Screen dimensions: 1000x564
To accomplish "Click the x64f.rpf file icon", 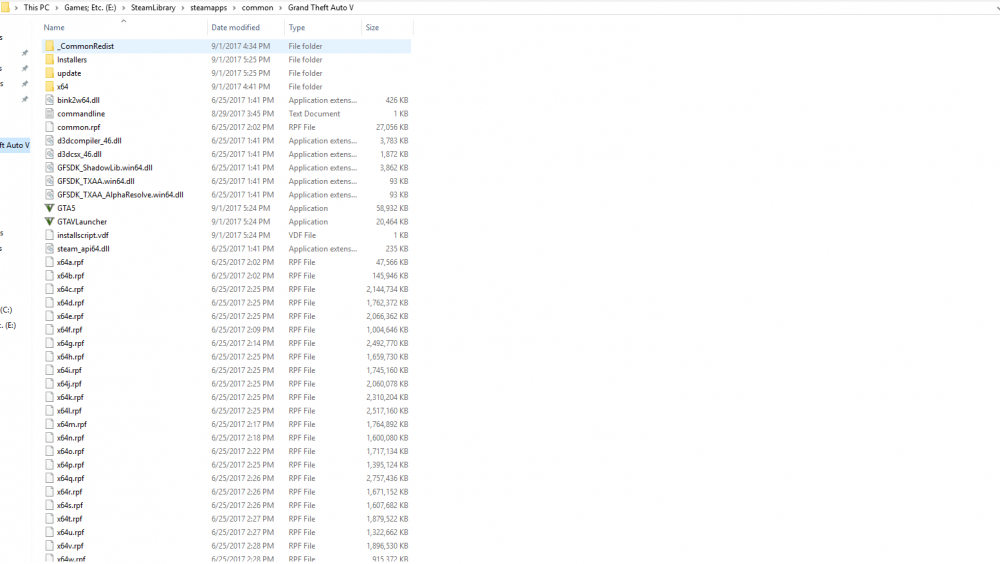I will (x=50, y=330).
